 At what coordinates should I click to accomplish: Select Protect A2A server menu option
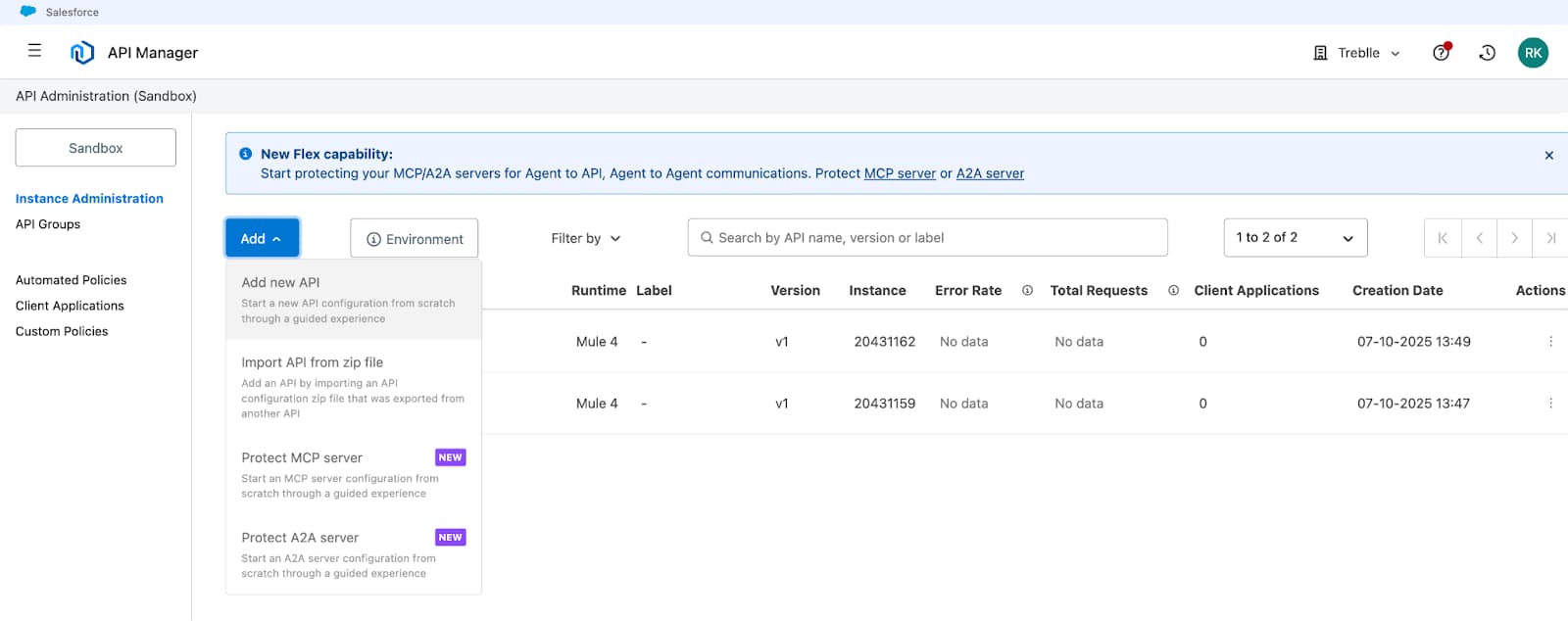354,554
